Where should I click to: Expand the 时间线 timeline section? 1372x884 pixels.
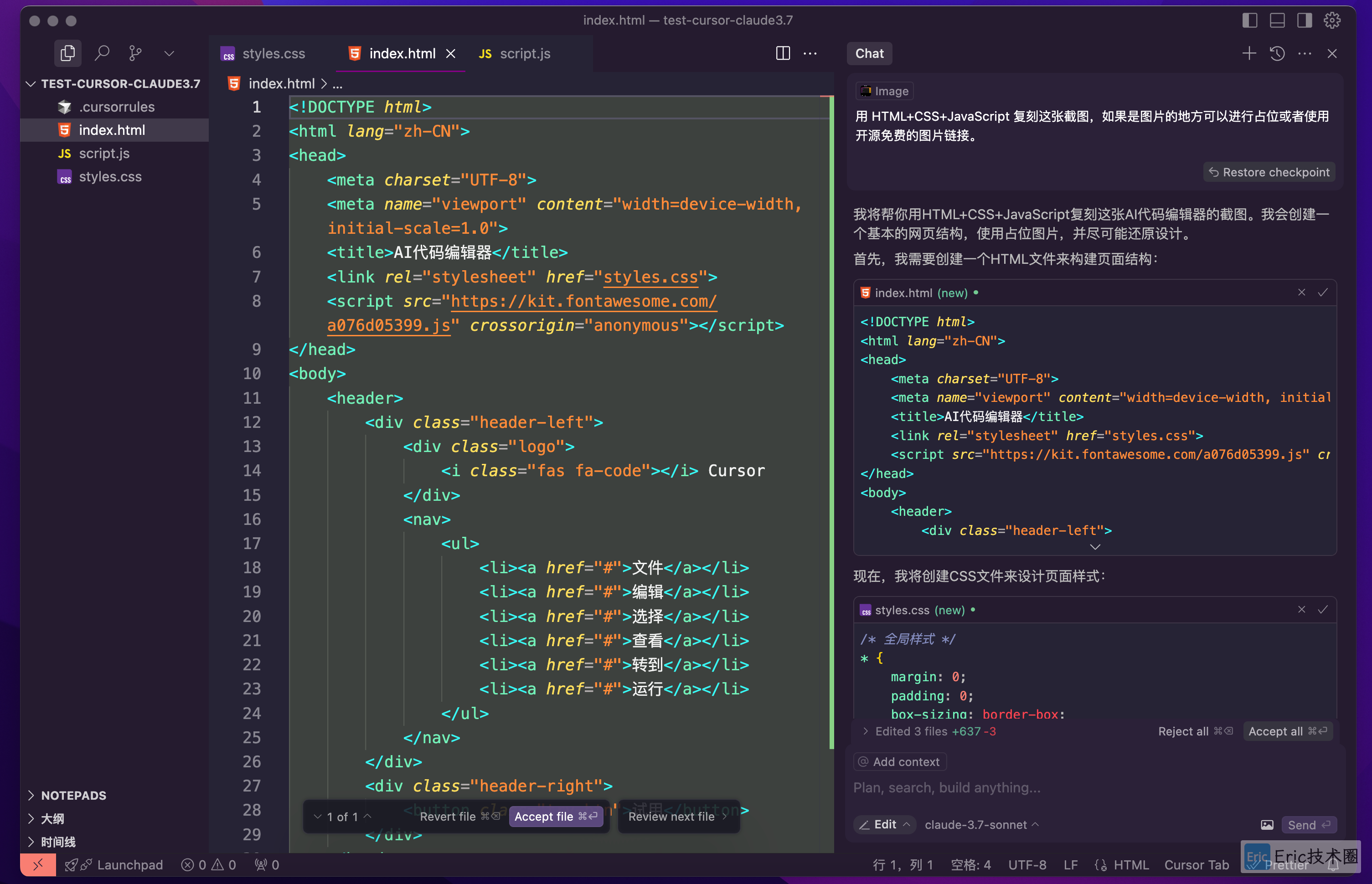tap(115, 842)
